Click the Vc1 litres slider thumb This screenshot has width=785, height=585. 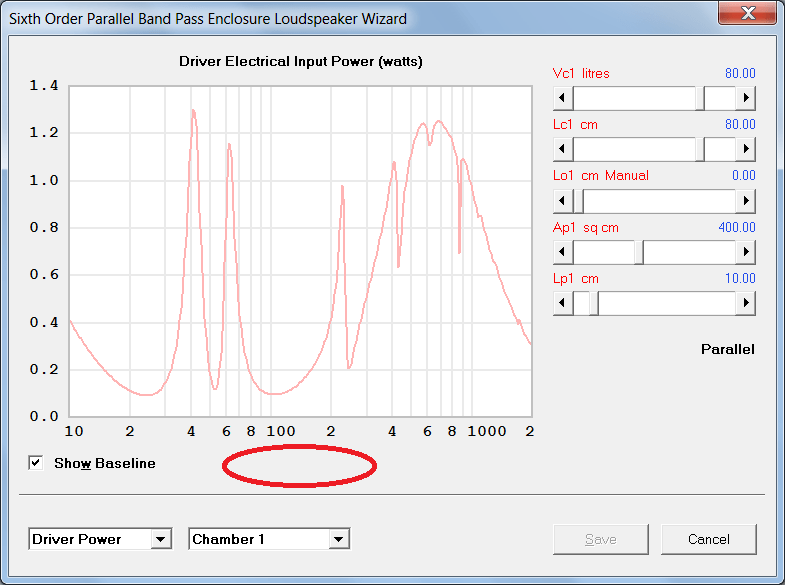(700, 98)
